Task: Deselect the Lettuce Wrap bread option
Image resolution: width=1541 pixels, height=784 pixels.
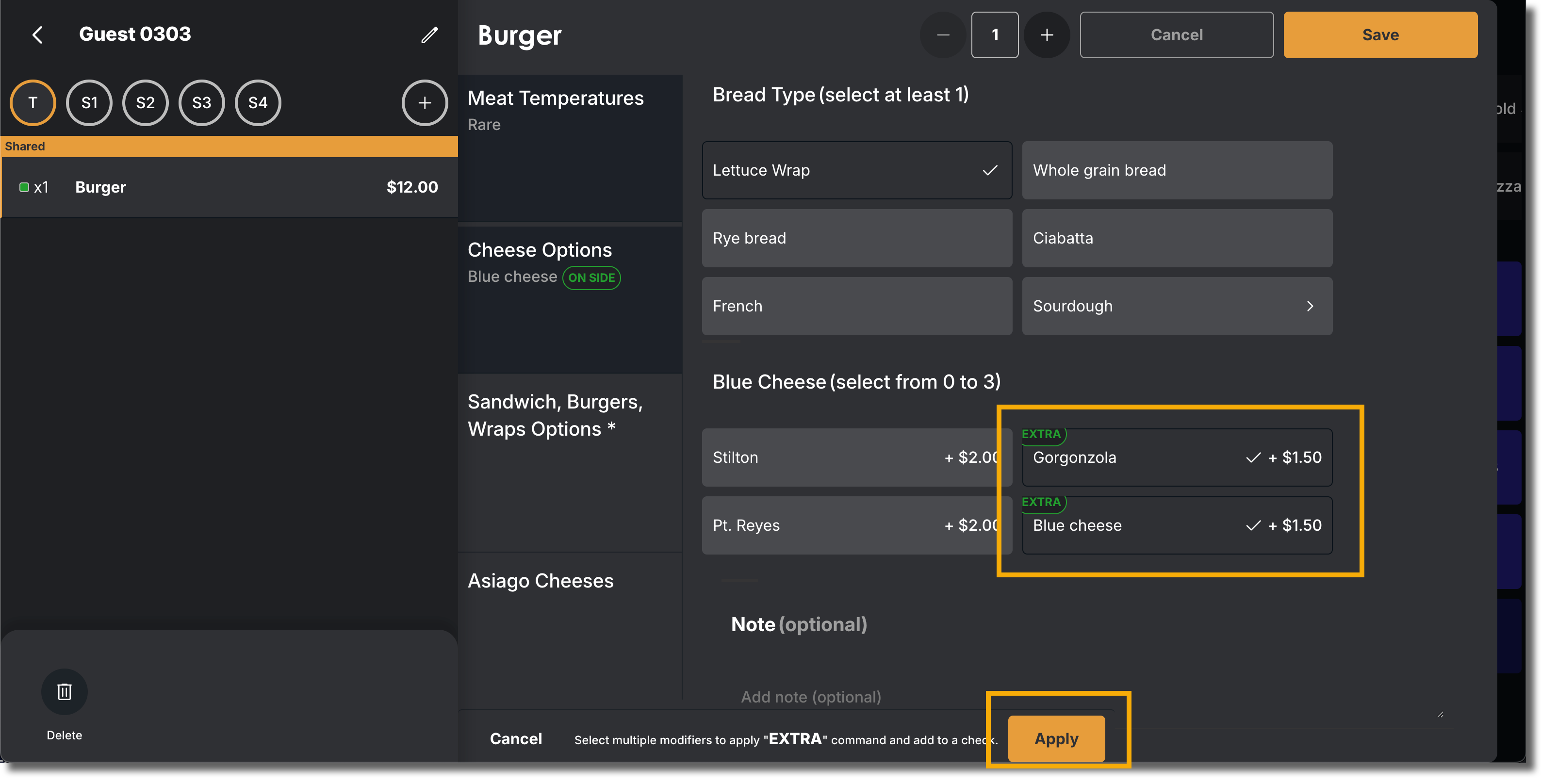Action: coord(857,170)
